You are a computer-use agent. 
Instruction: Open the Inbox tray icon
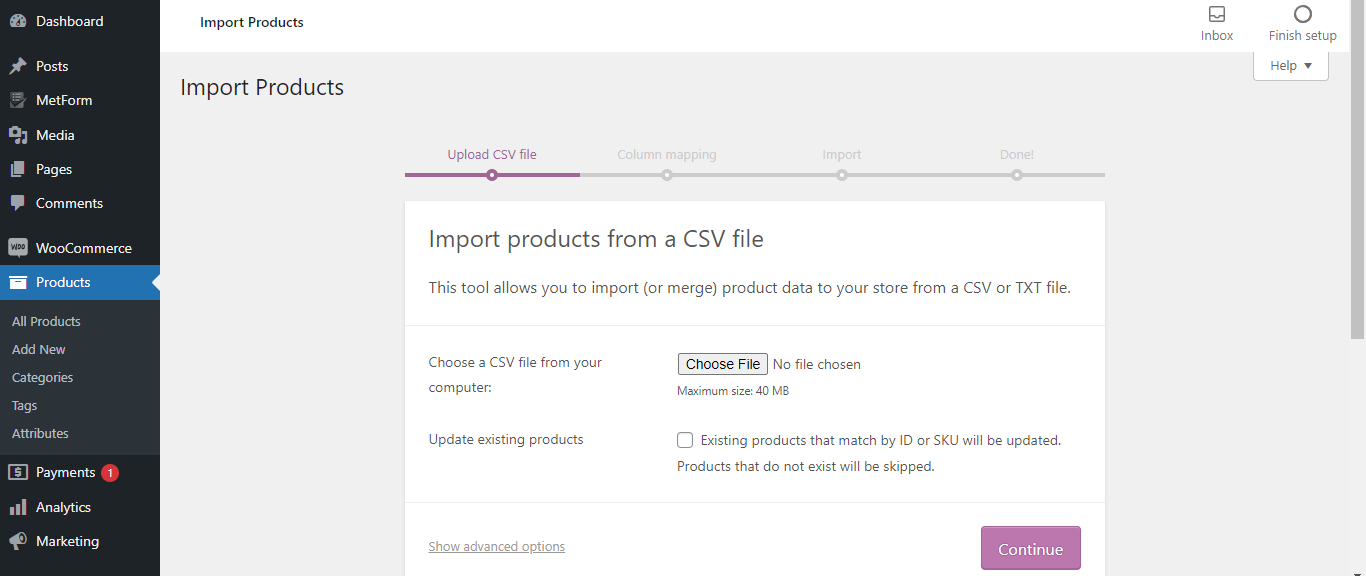1217,15
